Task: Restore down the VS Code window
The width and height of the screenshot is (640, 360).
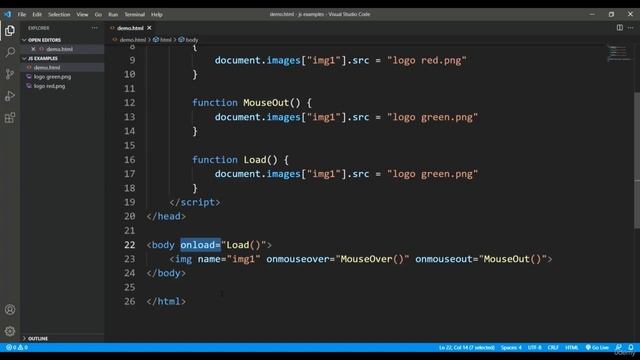Action: (x=611, y=14)
